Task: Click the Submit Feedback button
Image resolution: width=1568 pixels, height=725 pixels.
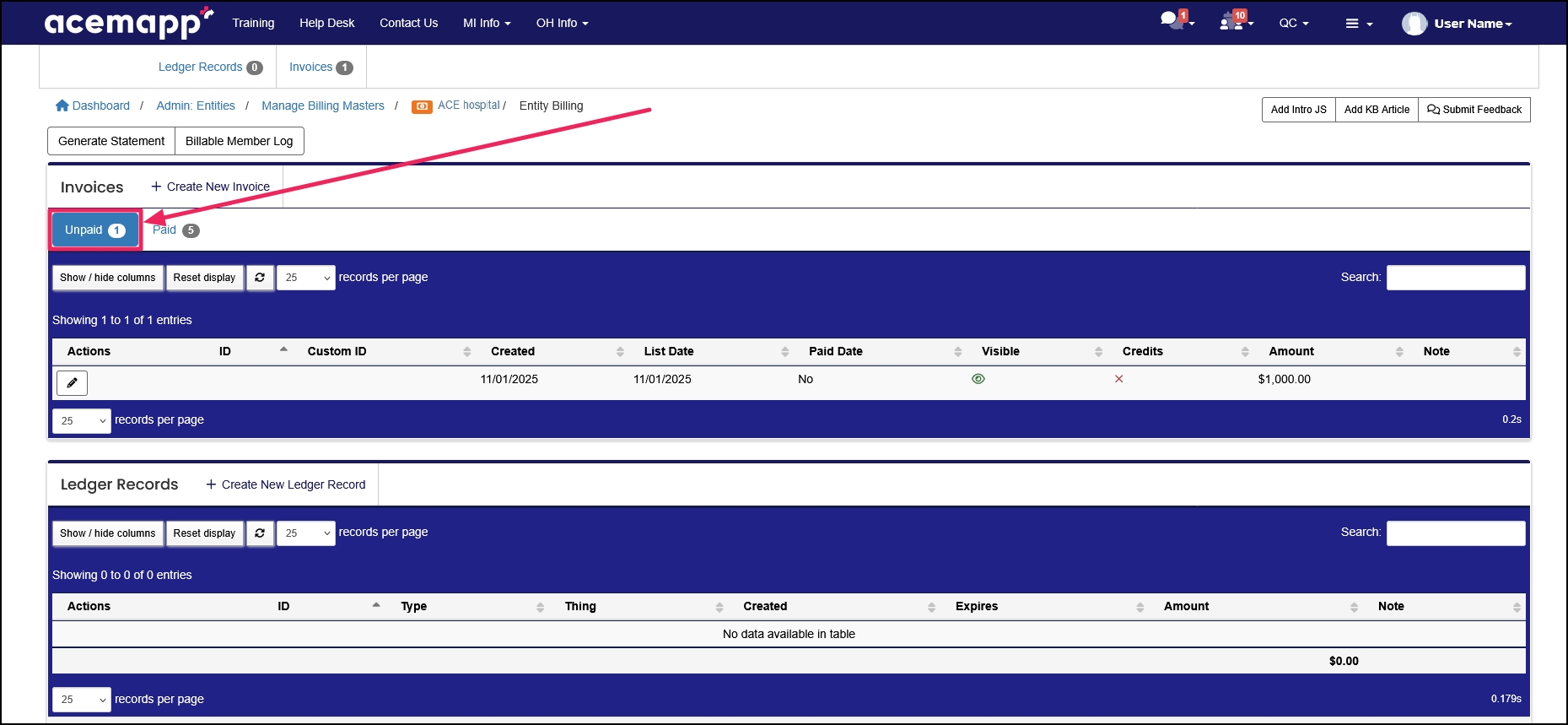Action: [1474, 110]
